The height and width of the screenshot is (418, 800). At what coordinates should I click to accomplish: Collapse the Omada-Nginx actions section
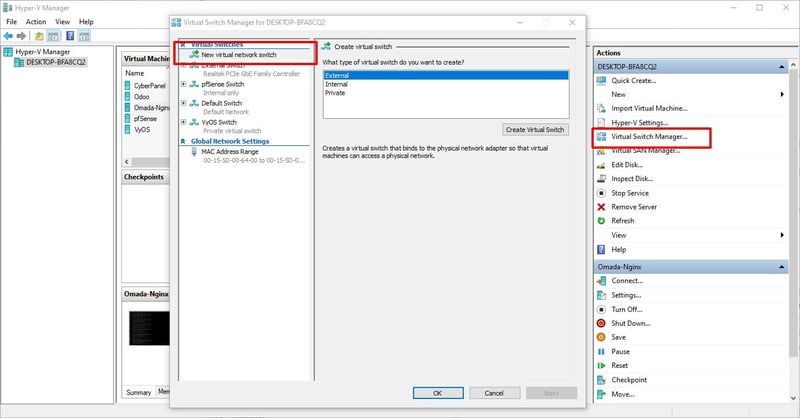(x=782, y=267)
